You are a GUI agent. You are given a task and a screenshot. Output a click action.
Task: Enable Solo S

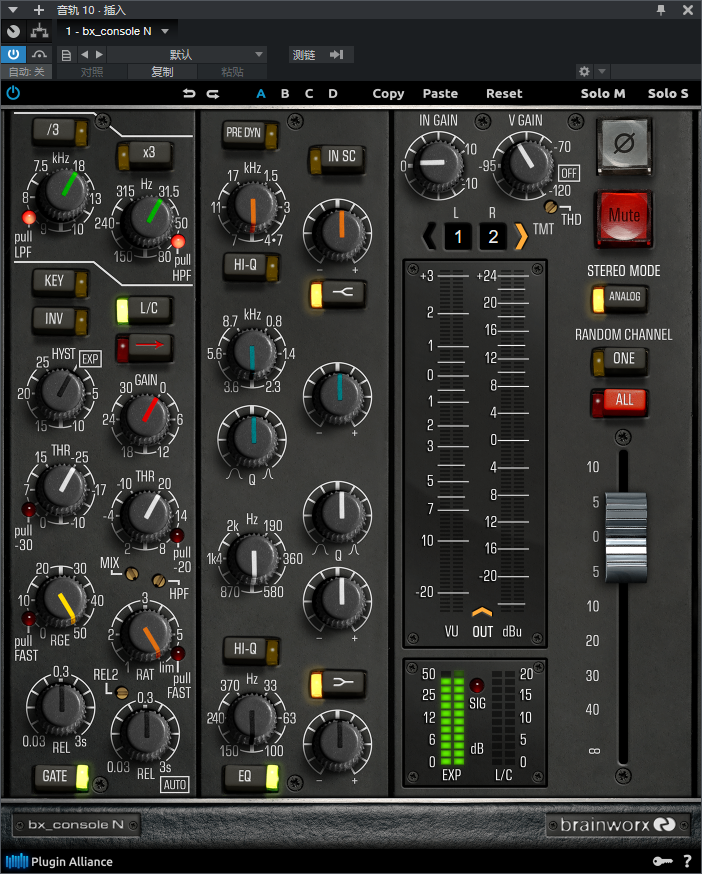(668, 94)
